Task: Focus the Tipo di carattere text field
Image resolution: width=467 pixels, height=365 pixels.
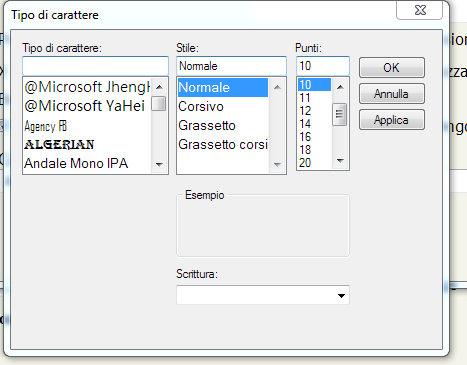Action: (x=95, y=66)
